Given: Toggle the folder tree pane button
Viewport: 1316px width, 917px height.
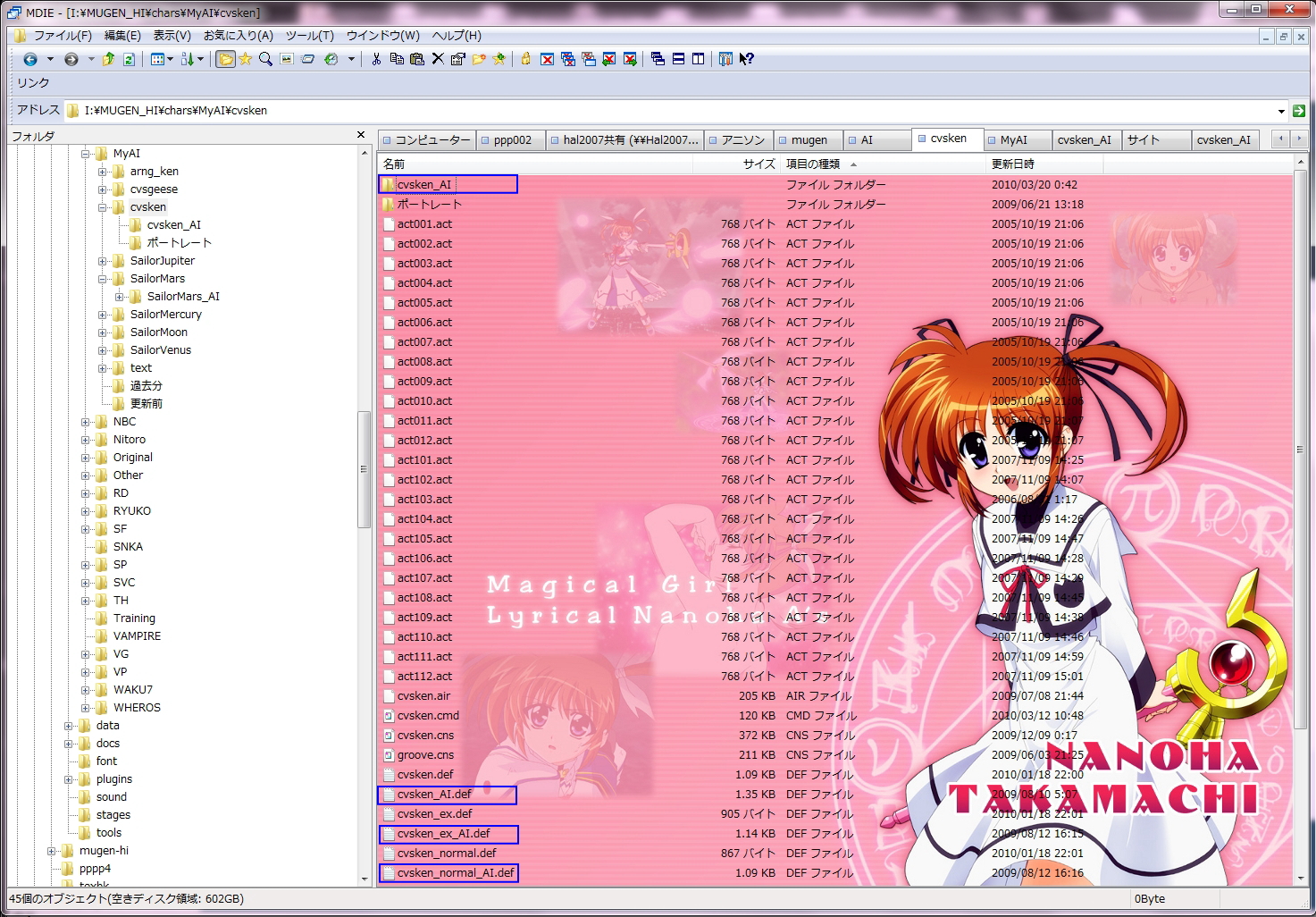Looking at the screenshot, I should 225,59.
